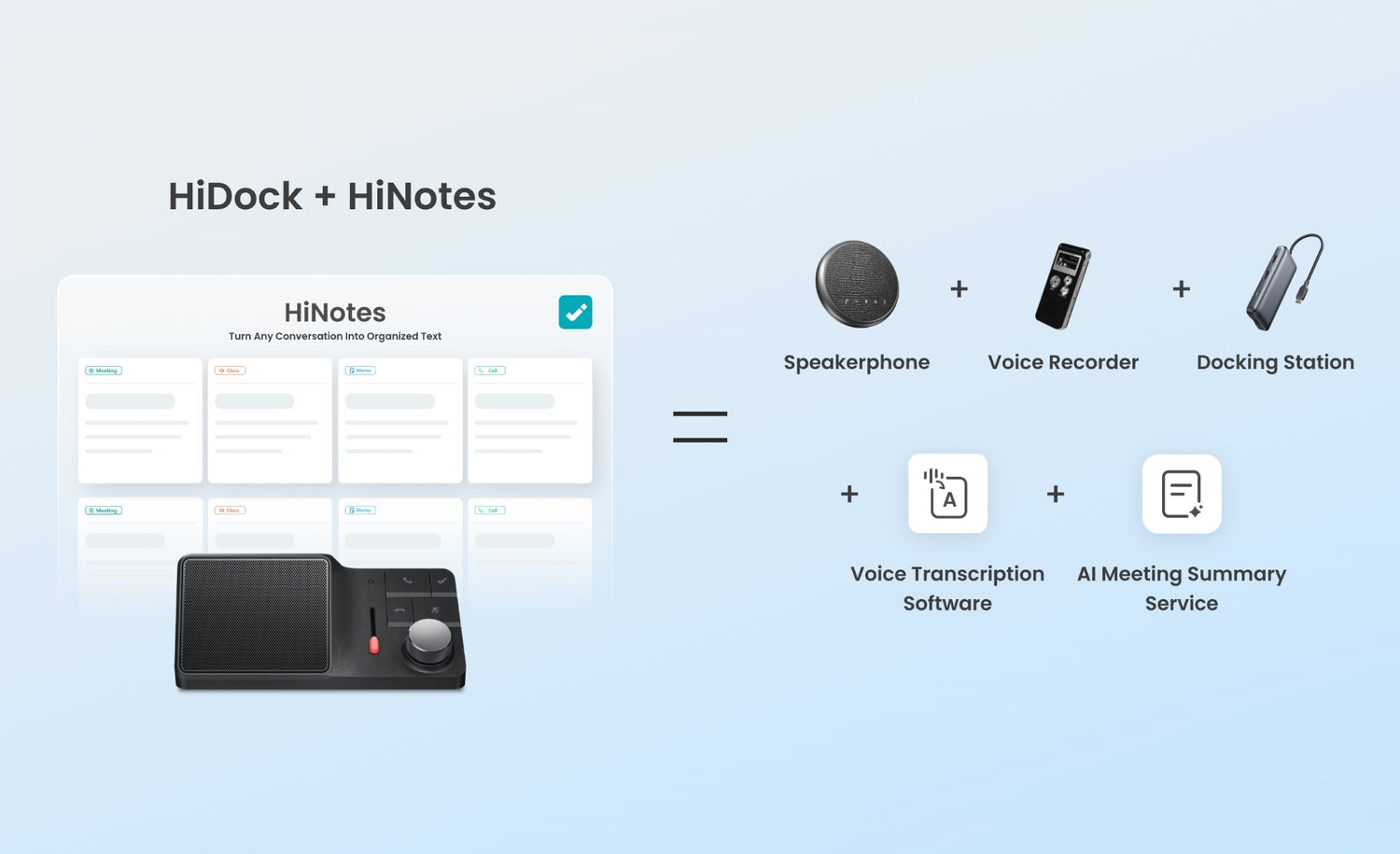Open the Call tab
This screenshot has width=1400, height=854.
489,371
